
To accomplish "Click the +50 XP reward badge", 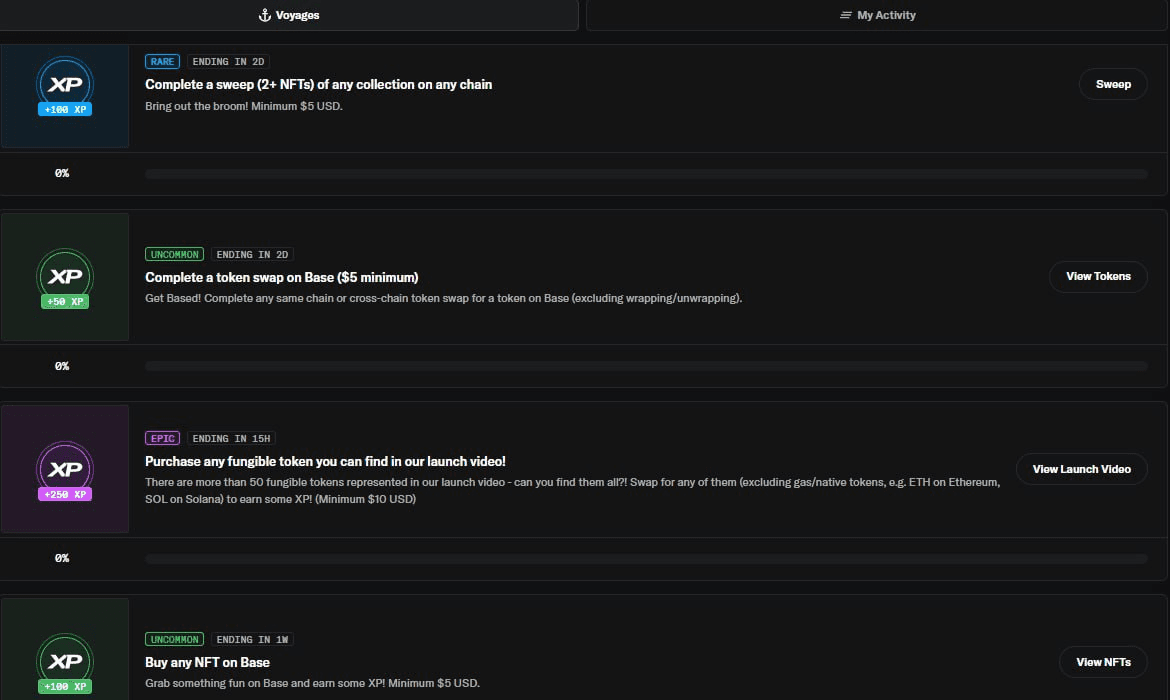I will (65, 301).
